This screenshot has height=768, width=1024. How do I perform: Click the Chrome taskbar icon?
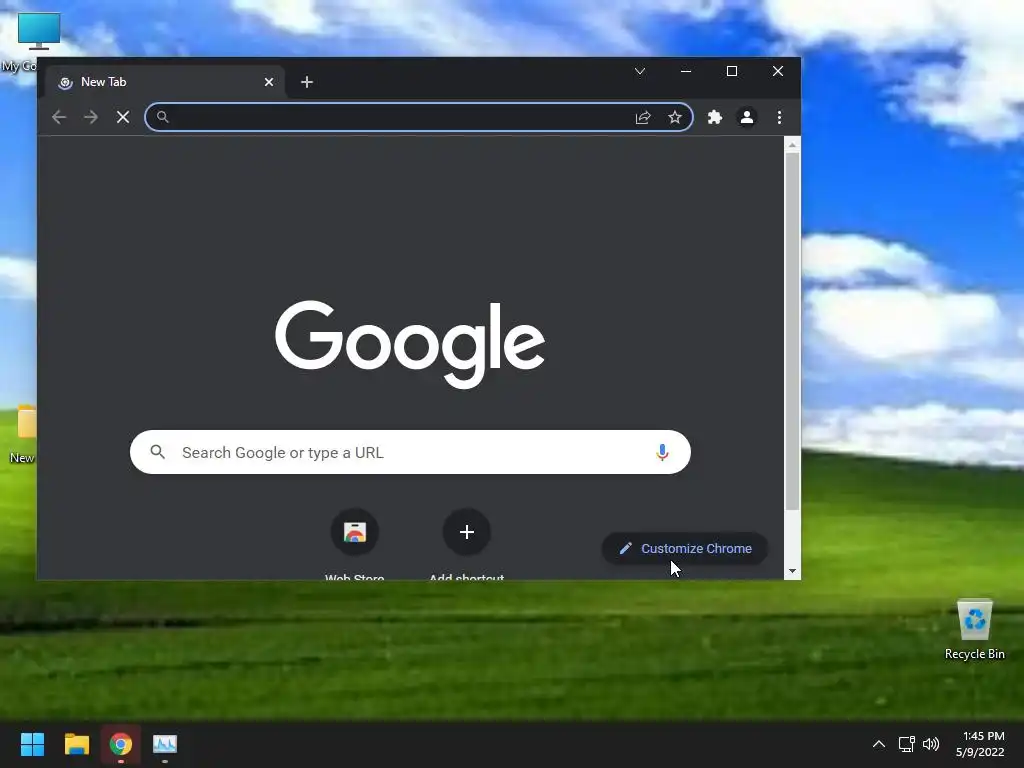pos(121,744)
